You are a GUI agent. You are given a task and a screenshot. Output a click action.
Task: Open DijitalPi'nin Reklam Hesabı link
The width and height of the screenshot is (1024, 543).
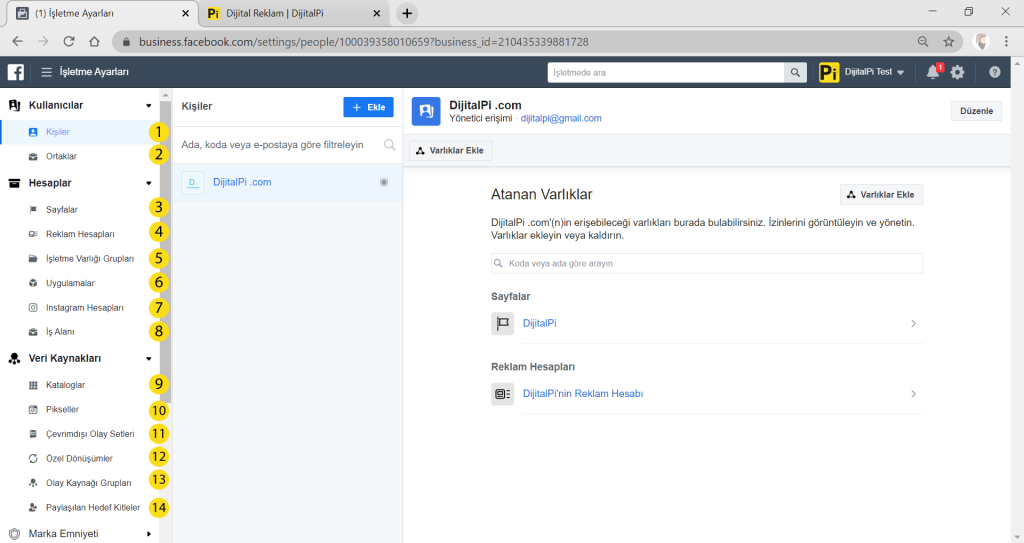tap(583, 394)
